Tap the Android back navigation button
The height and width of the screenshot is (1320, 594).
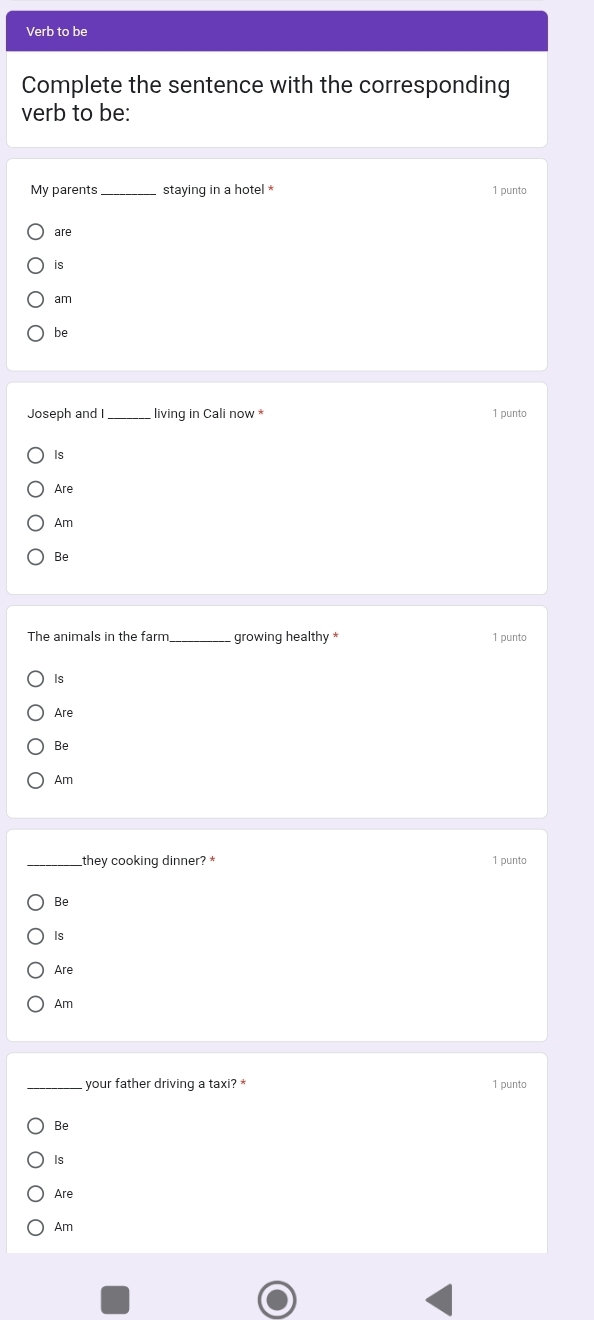[x=438, y=1299]
